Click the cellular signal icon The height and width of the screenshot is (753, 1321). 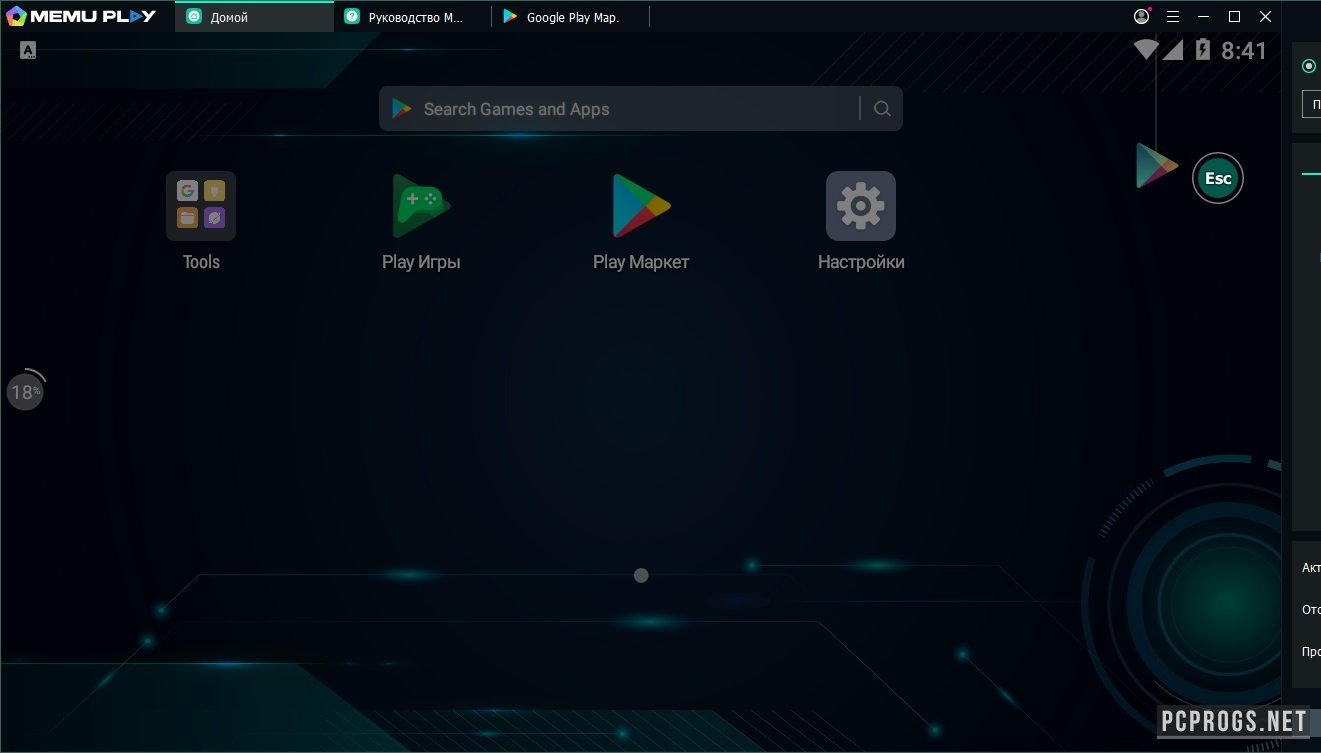click(1173, 49)
